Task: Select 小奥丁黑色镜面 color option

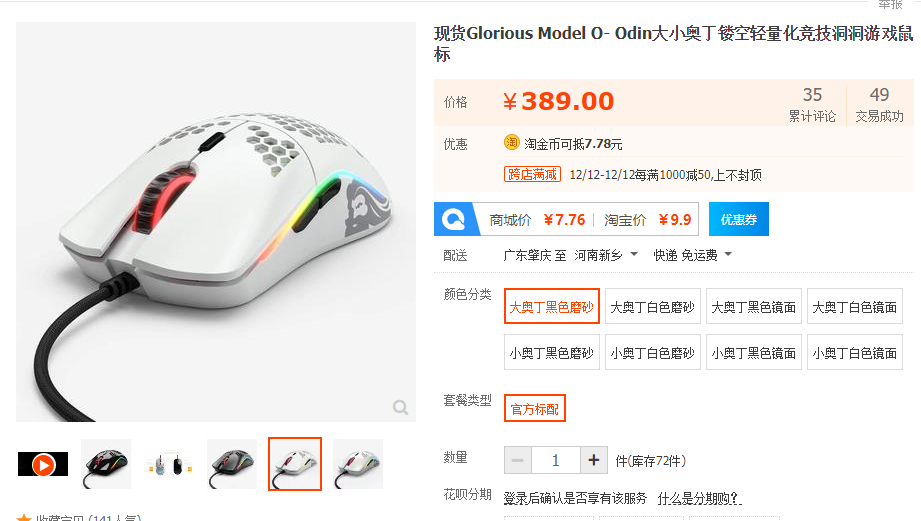Action: 754,352
